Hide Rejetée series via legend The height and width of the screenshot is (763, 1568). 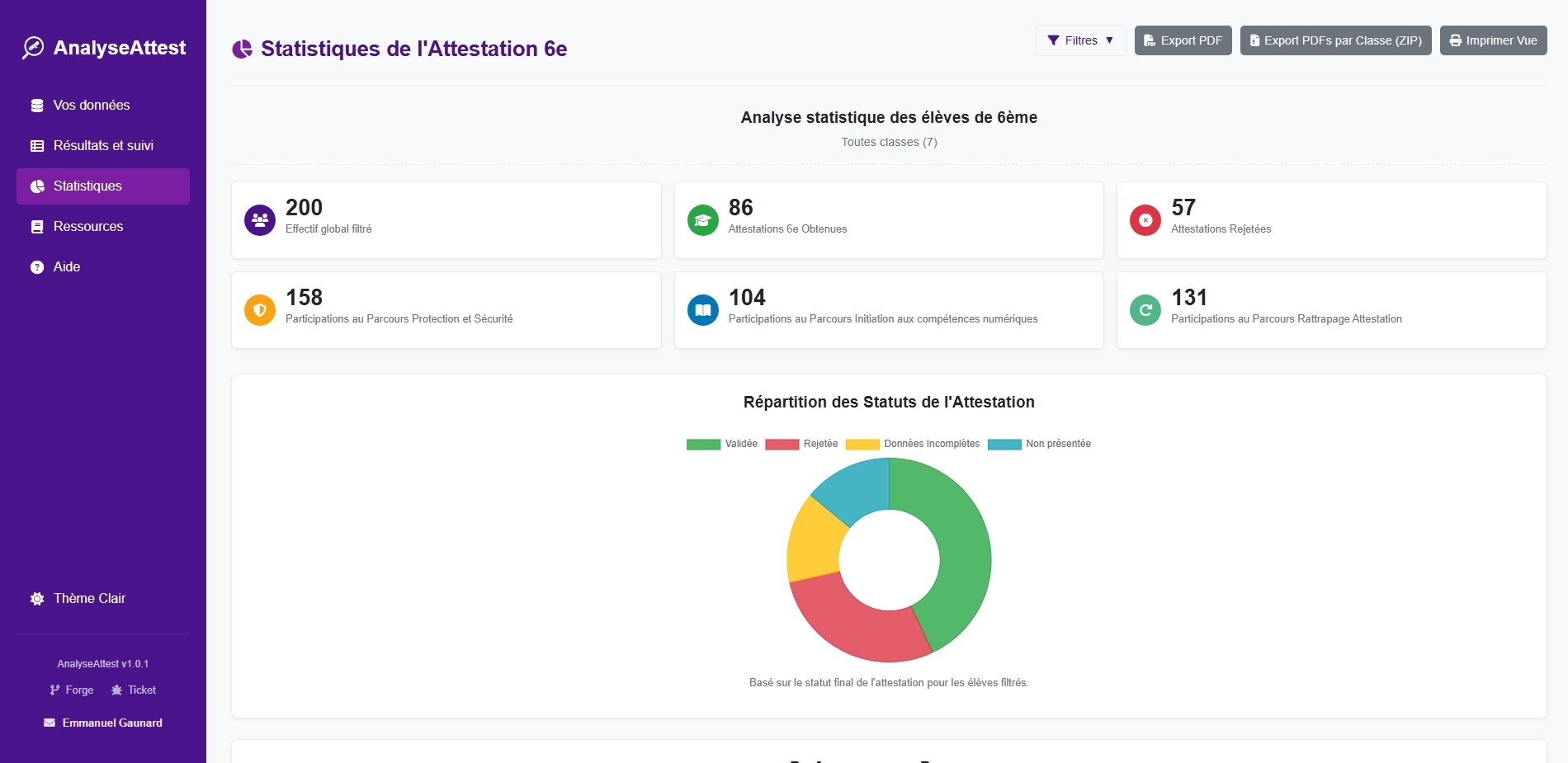(x=801, y=444)
